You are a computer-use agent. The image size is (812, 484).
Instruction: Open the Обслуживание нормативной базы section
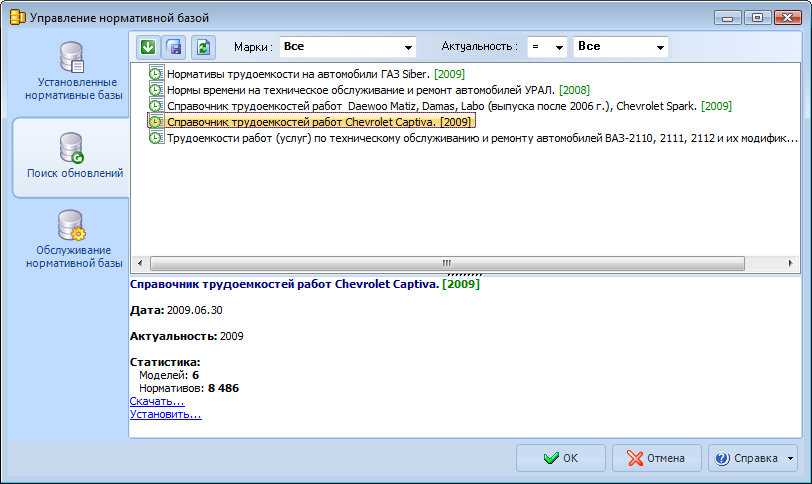click(70, 239)
